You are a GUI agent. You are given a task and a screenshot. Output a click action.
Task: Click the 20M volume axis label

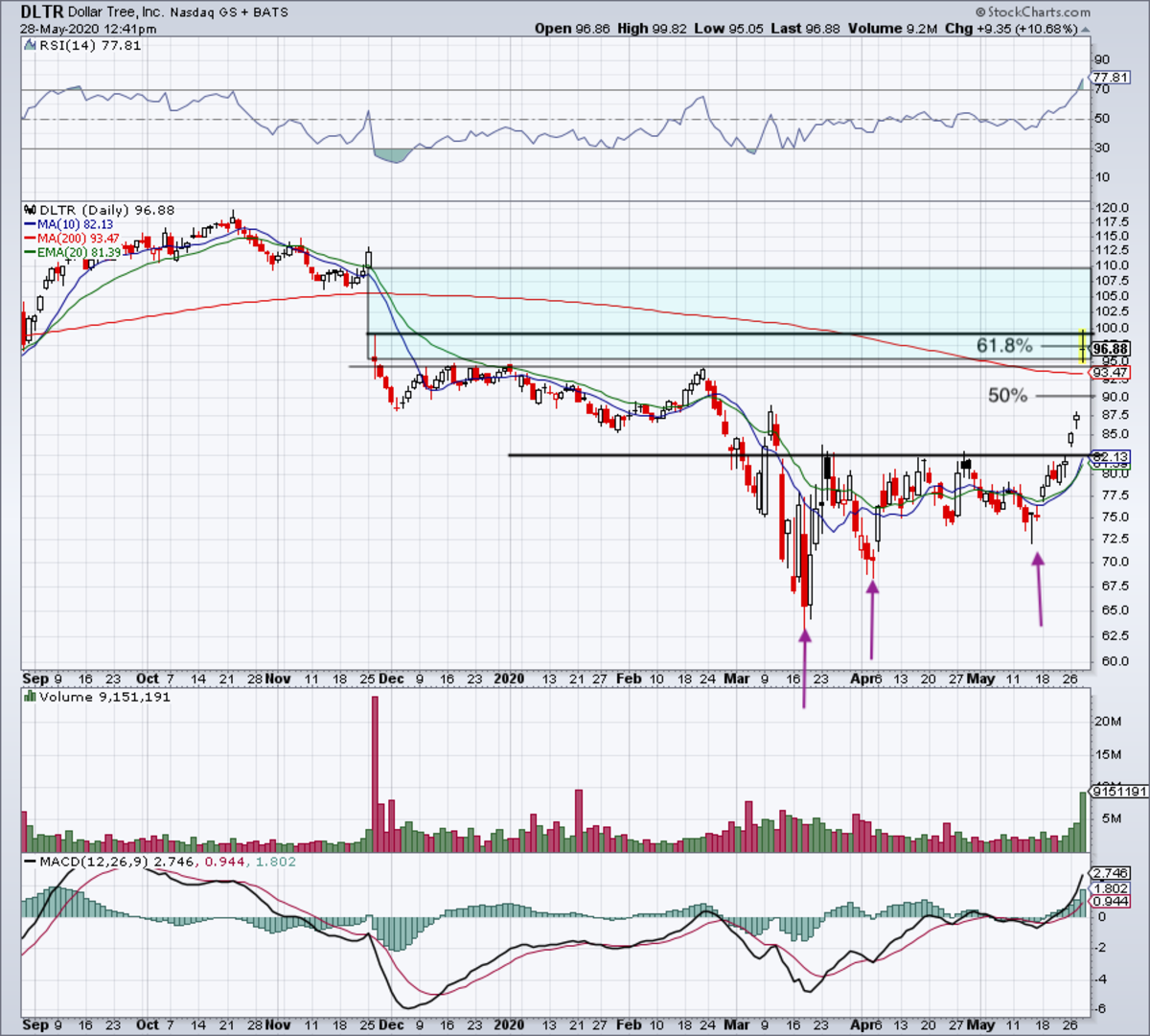tap(1109, 721)
